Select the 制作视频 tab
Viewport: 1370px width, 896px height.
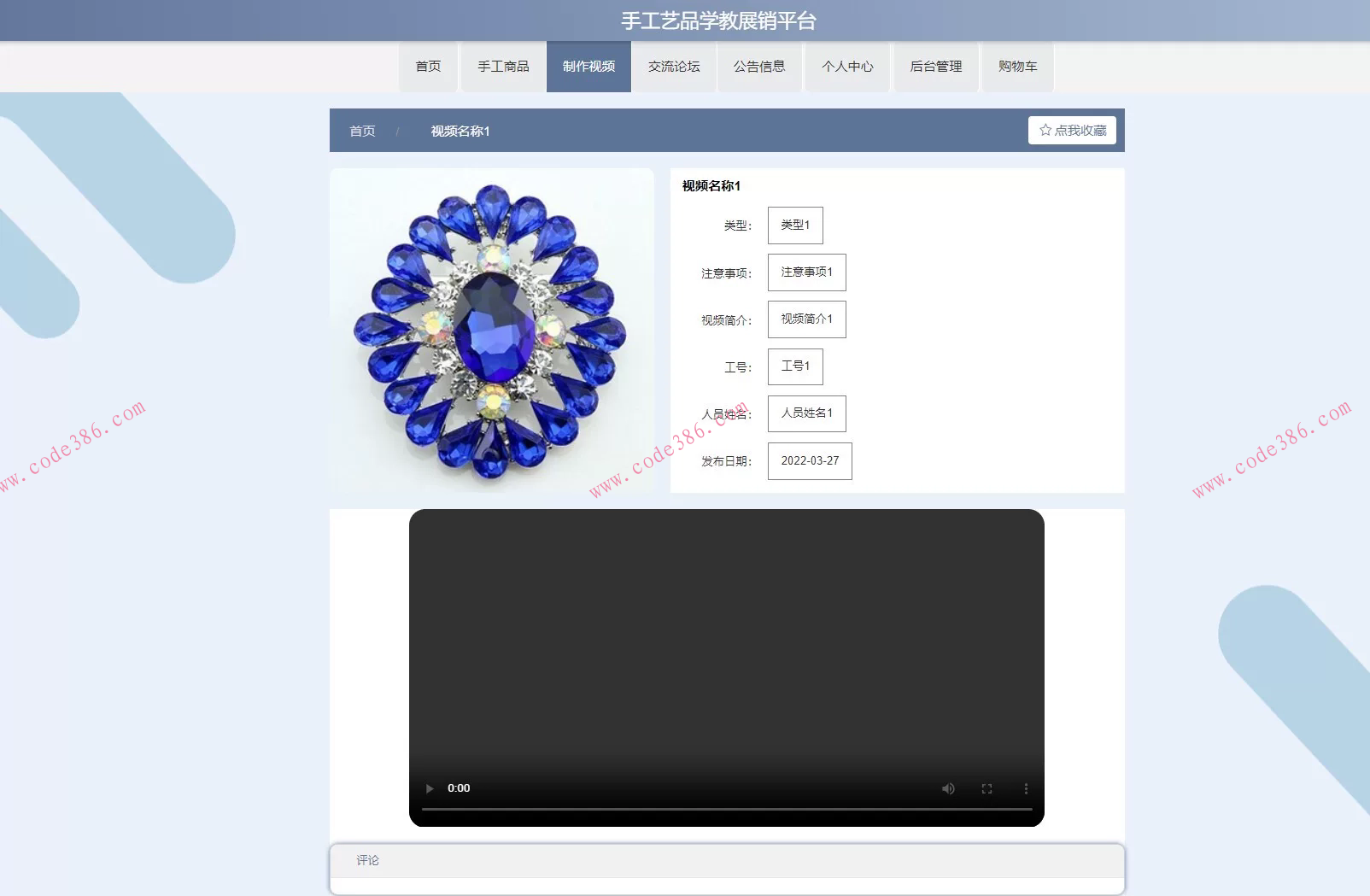tap(588, 66)
